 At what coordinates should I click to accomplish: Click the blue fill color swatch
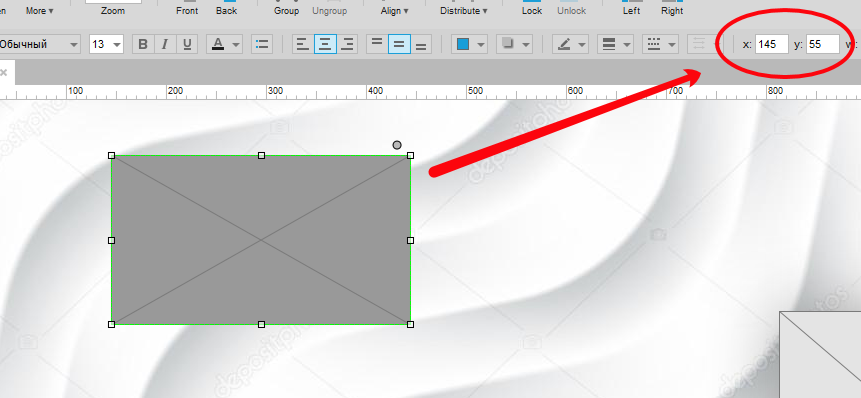(x=463, y=44)
